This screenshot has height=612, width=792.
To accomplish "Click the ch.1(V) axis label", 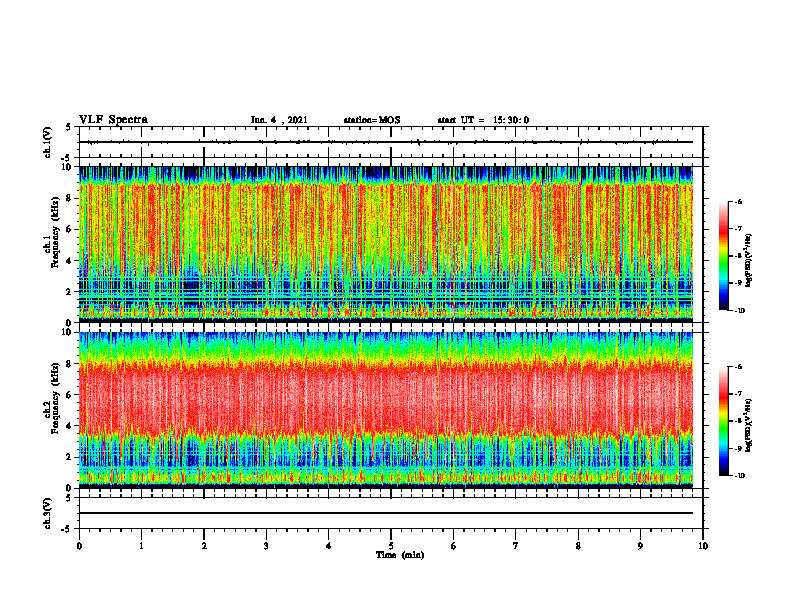I will click(x=48, y=142).
